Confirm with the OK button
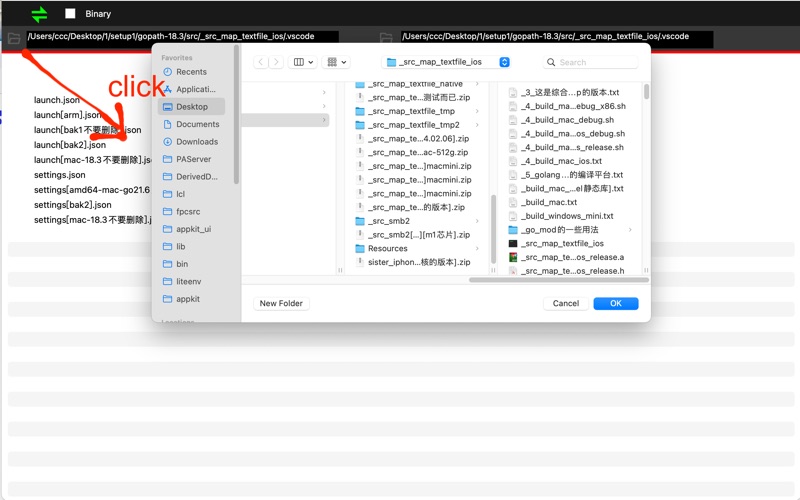The image size is (800, 500). [615, 303]
